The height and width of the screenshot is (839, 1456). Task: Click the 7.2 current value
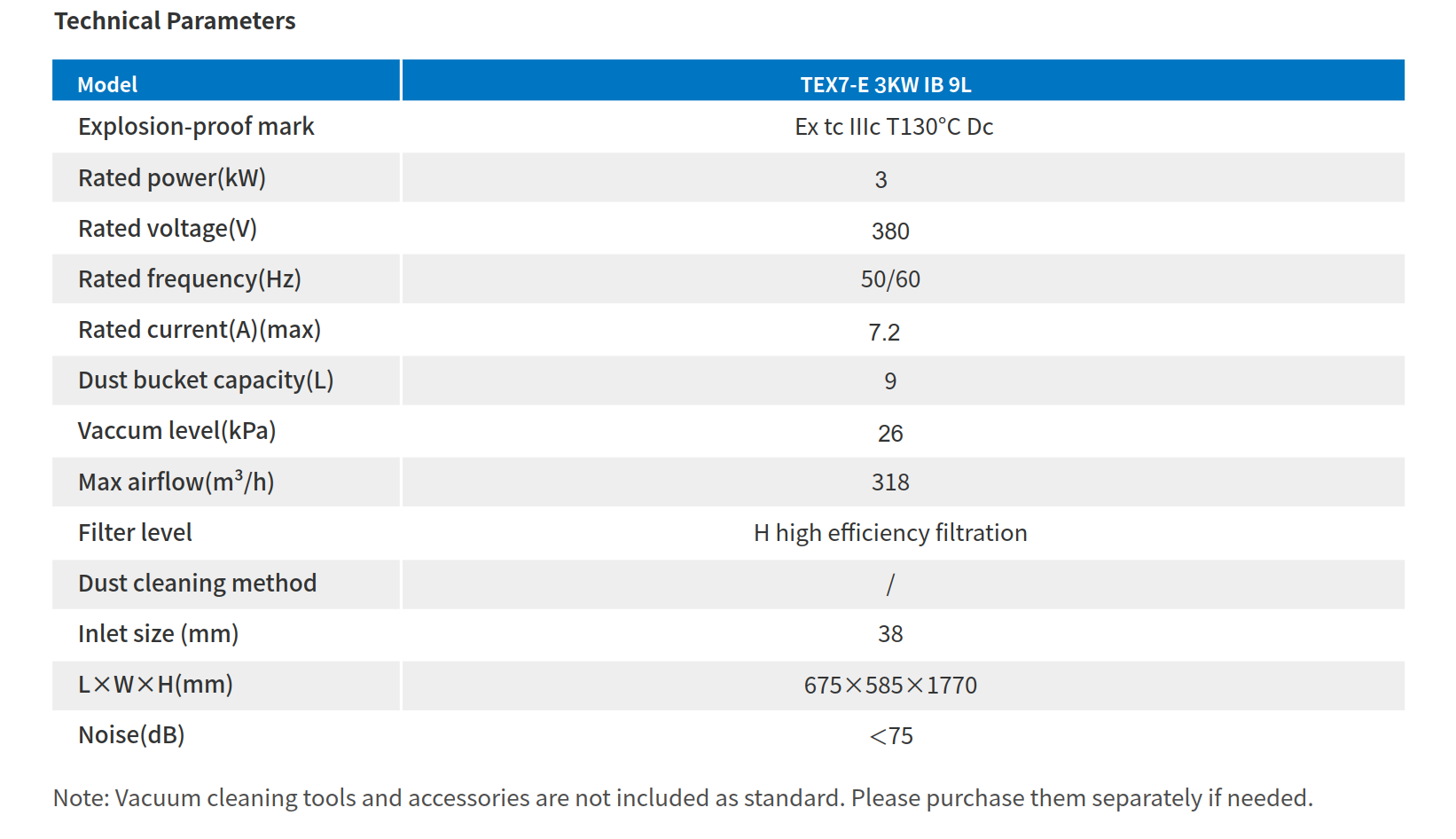[884, 333]
